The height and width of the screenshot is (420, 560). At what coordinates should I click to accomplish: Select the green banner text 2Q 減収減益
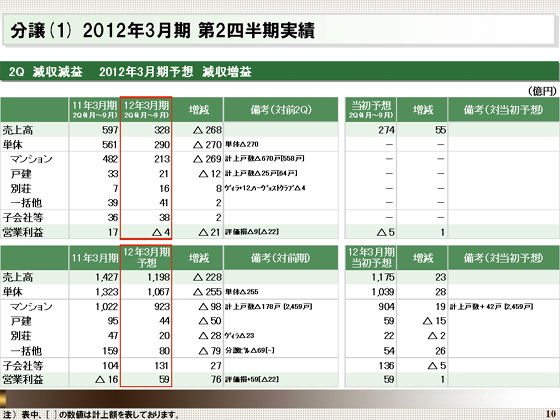point(45,72)
